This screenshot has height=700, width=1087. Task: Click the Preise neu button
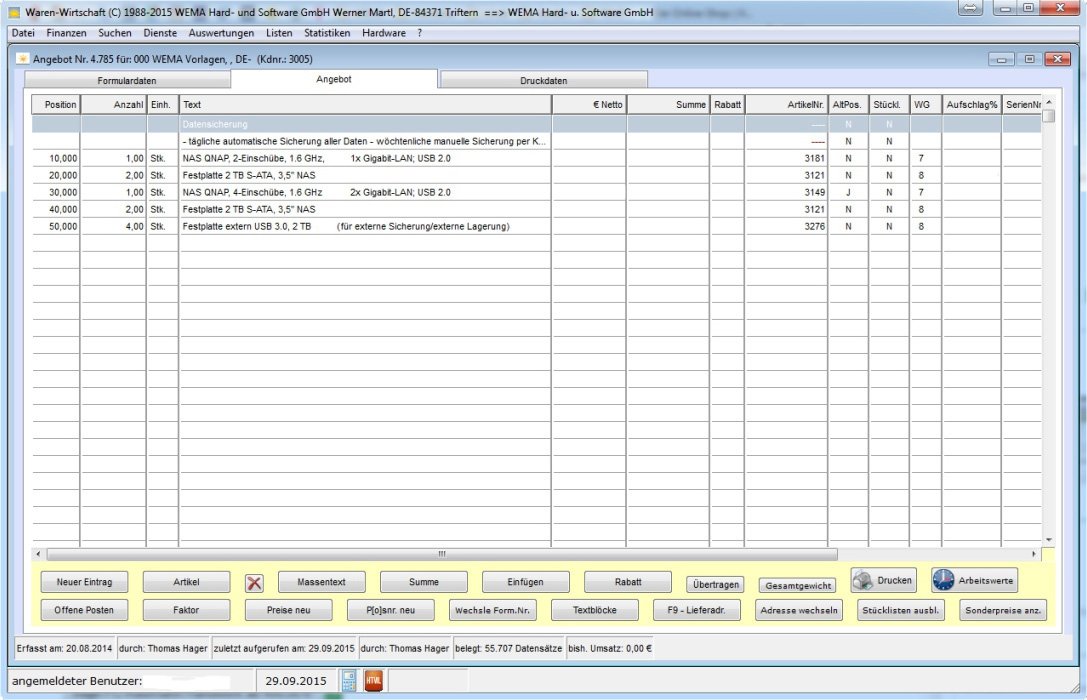pos(288,610)
